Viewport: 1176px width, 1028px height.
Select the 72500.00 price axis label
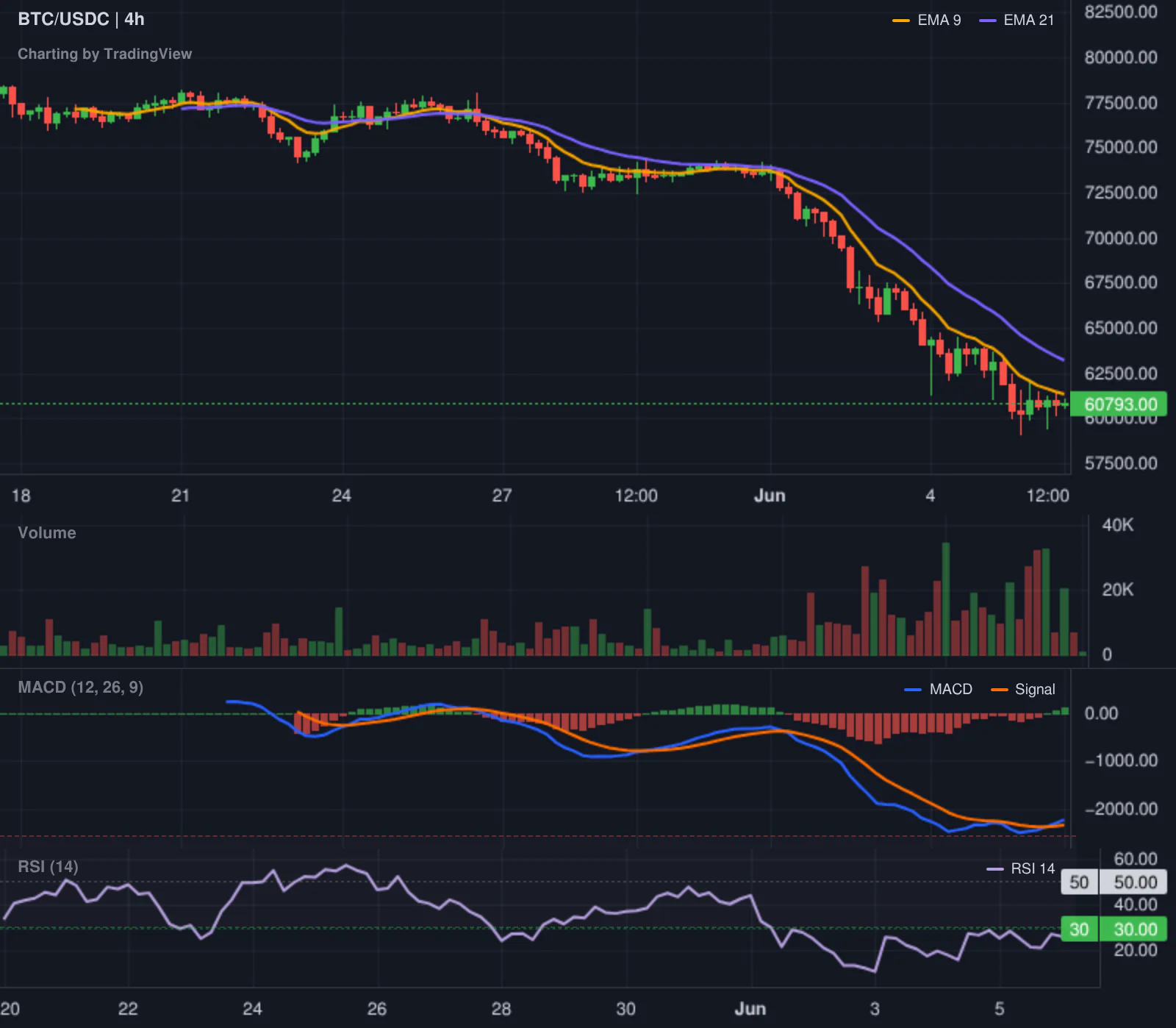(1121, 193)
